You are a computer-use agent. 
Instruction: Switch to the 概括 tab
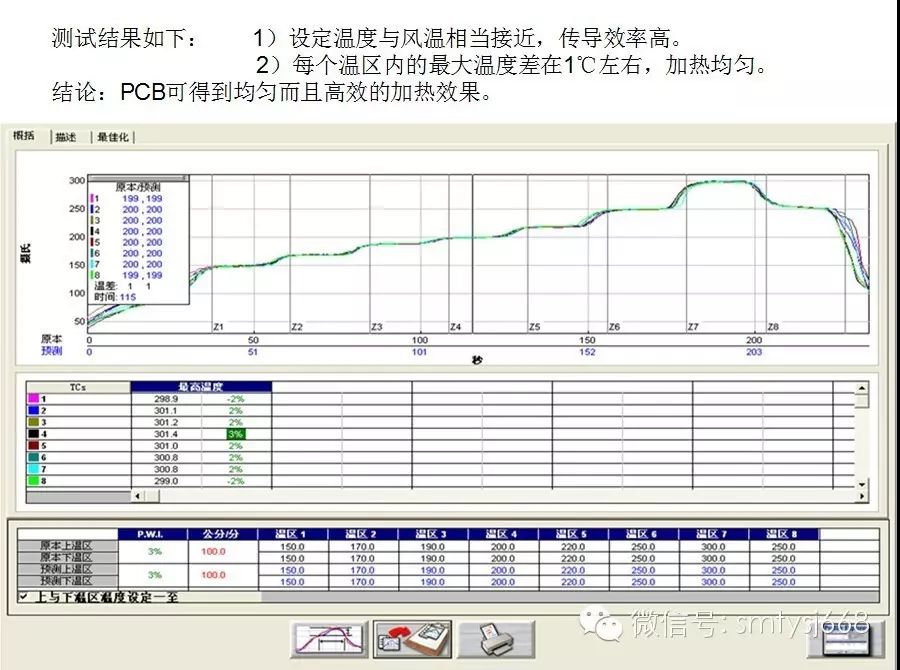pos(24,135)
